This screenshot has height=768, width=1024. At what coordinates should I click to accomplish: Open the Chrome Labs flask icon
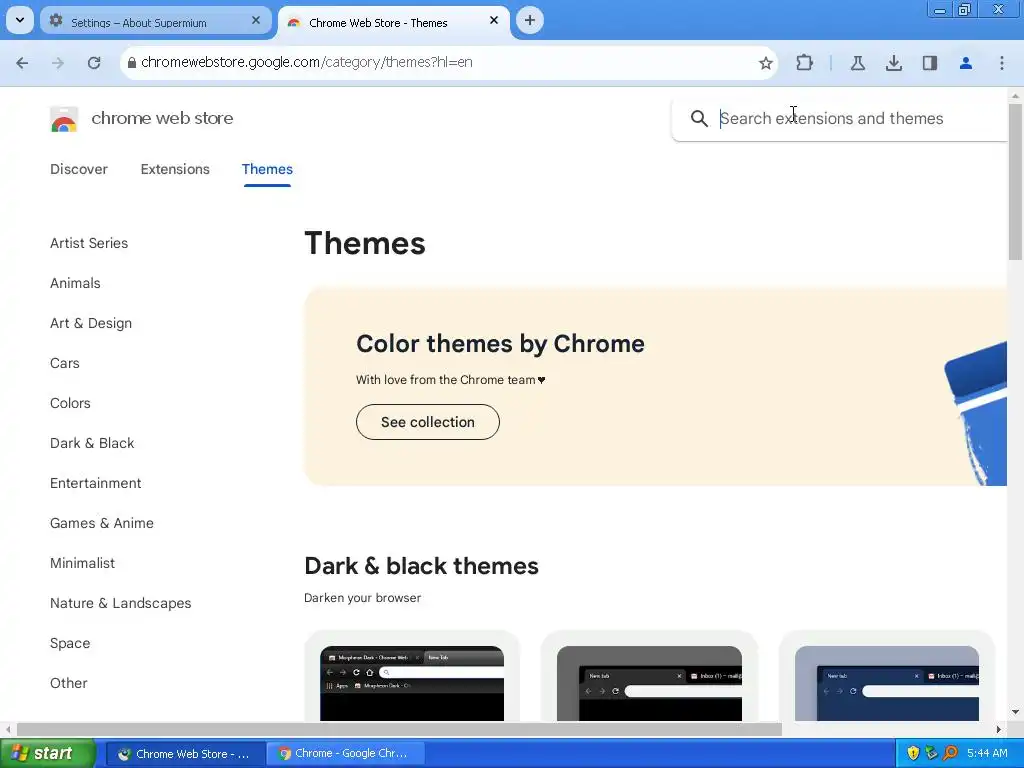857,63
